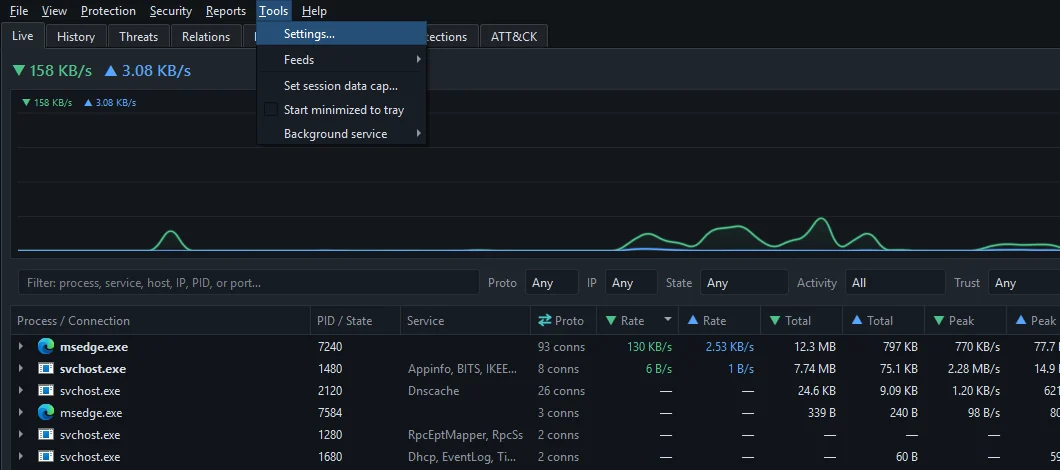Screen dimensions: 1060x470
Task: Click the msedge.exe icon for PID 7240
Action: 45,347
